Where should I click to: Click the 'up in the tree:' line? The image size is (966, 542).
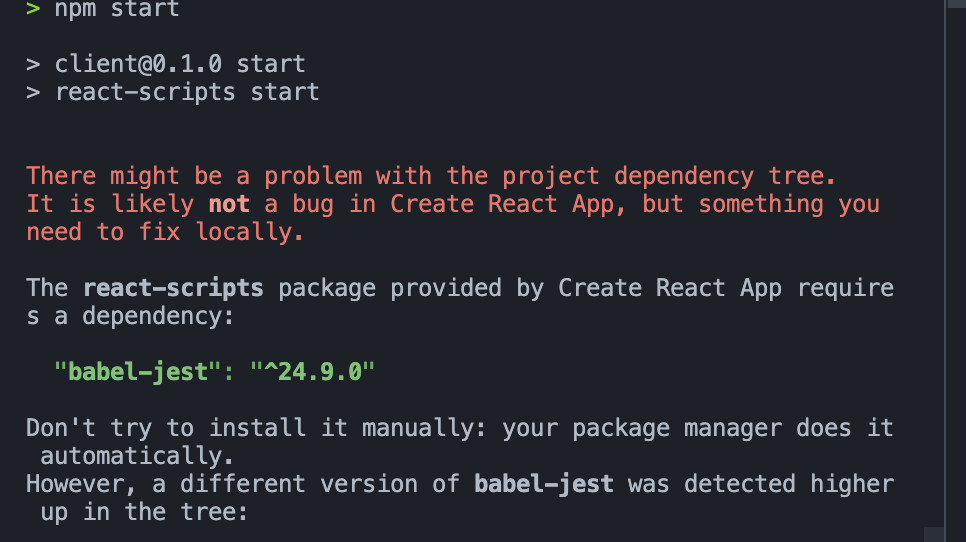(x=144, y=512)
